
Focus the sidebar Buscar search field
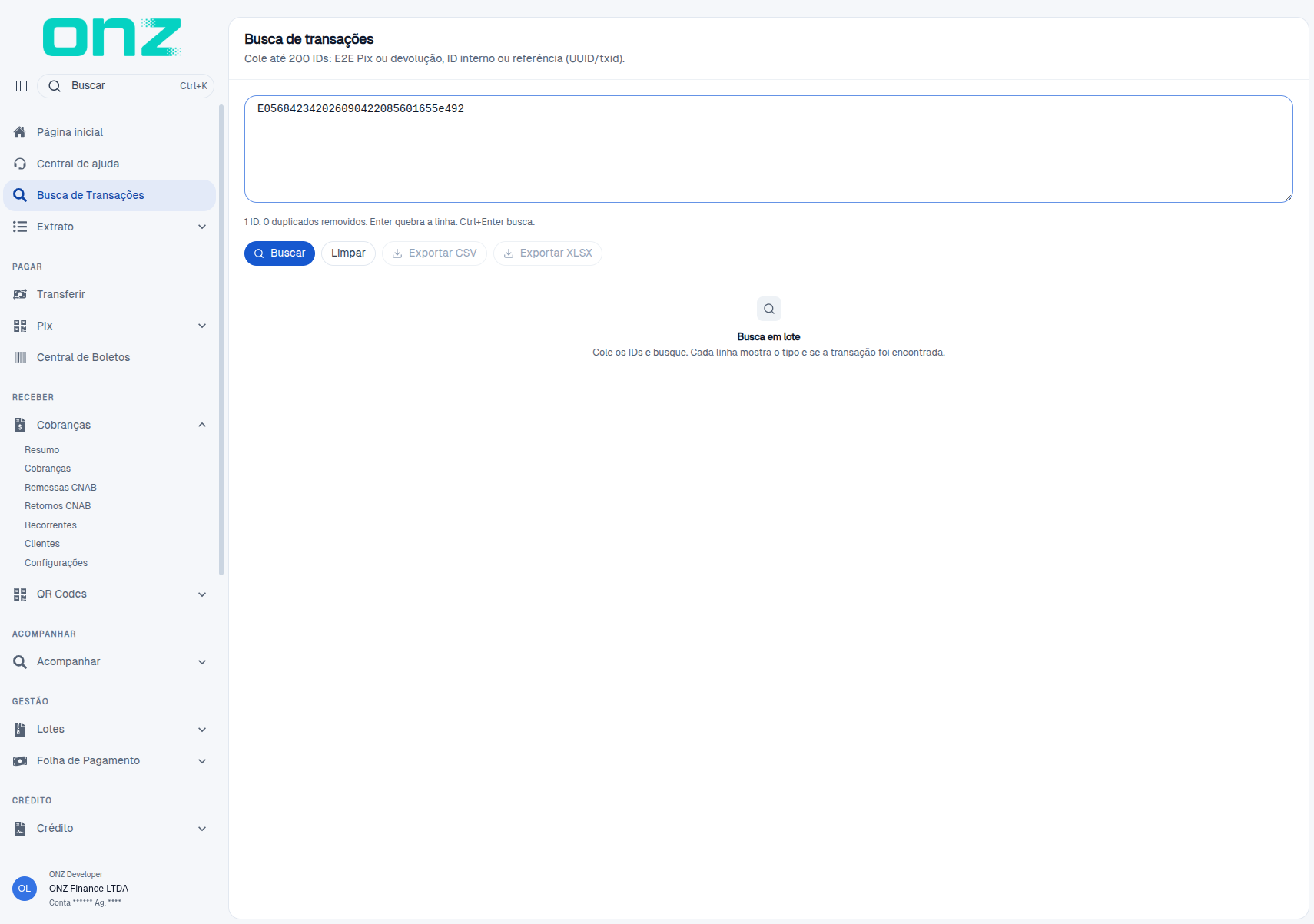point(125,86)
